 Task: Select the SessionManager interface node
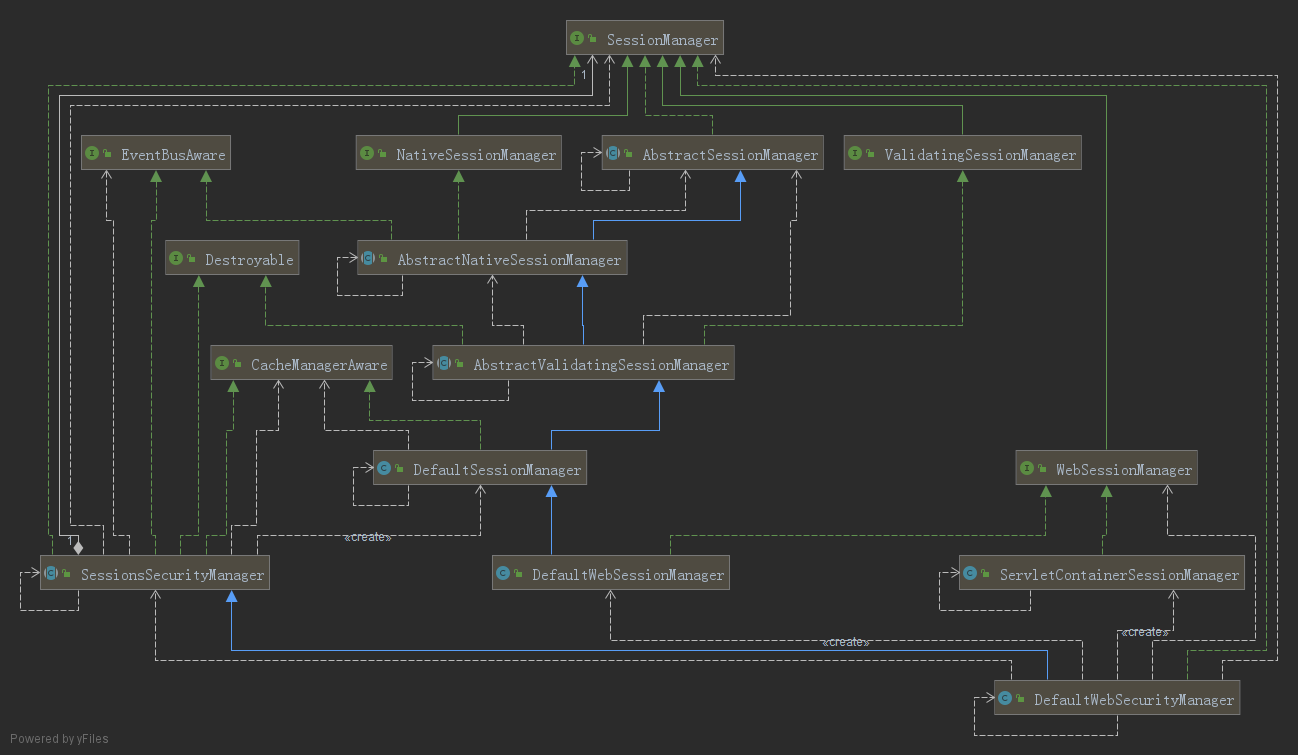pos(644,39)
